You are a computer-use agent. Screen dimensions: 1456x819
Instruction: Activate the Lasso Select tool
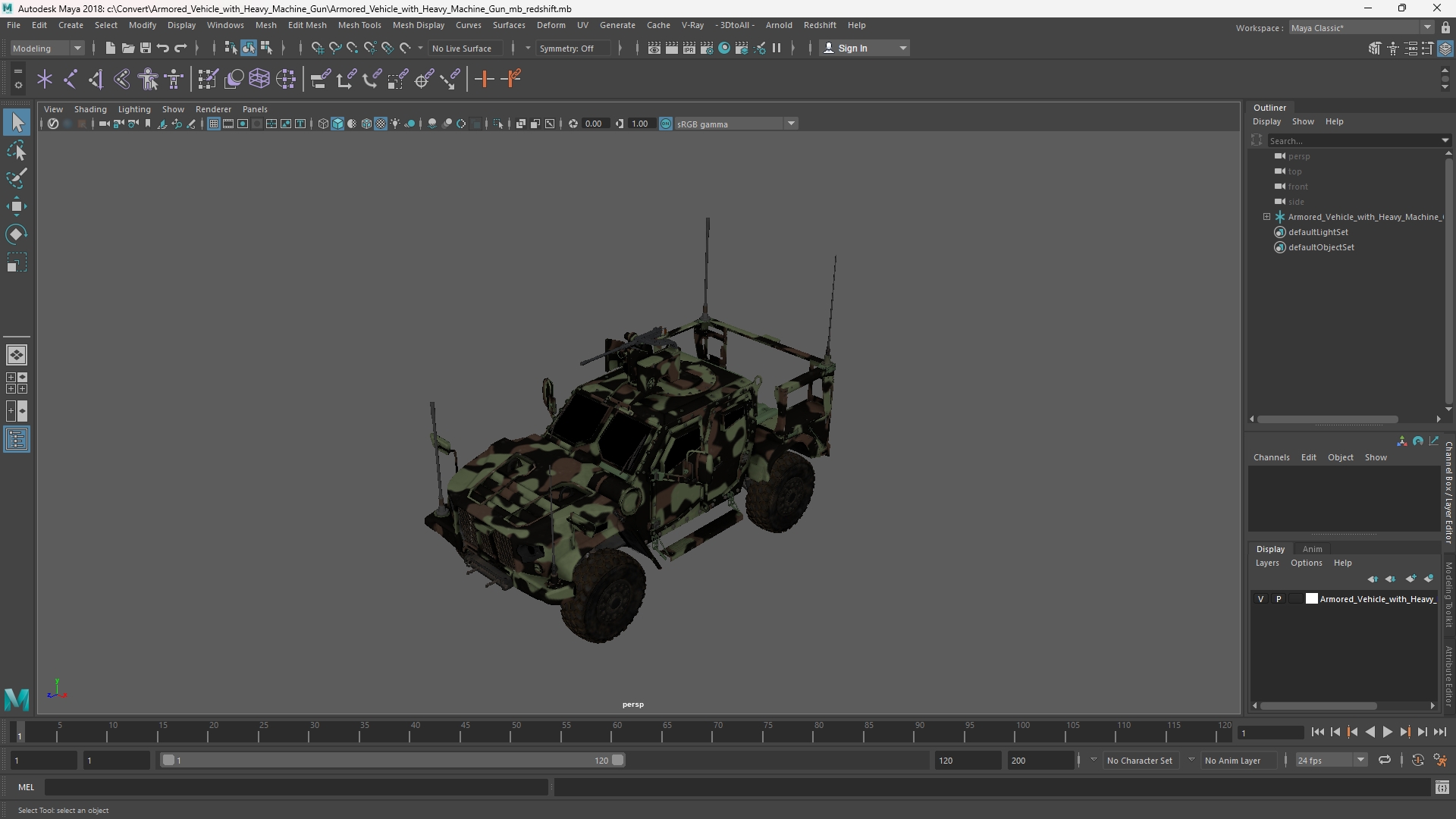17,150
